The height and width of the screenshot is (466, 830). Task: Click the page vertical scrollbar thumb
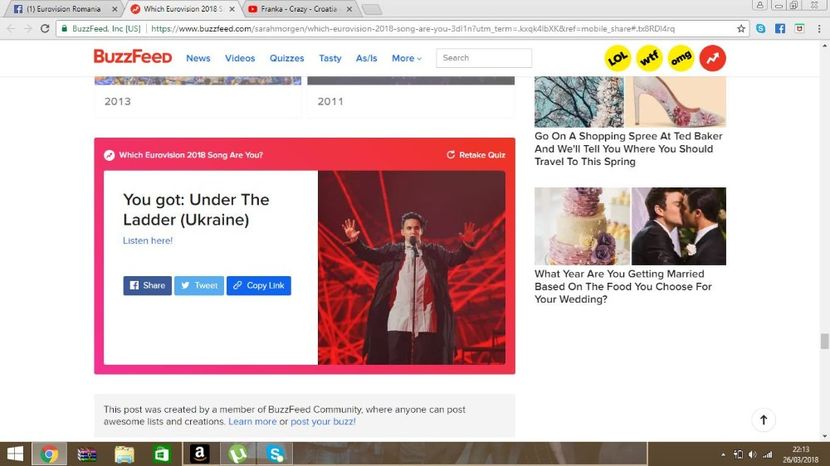[824, 342]
